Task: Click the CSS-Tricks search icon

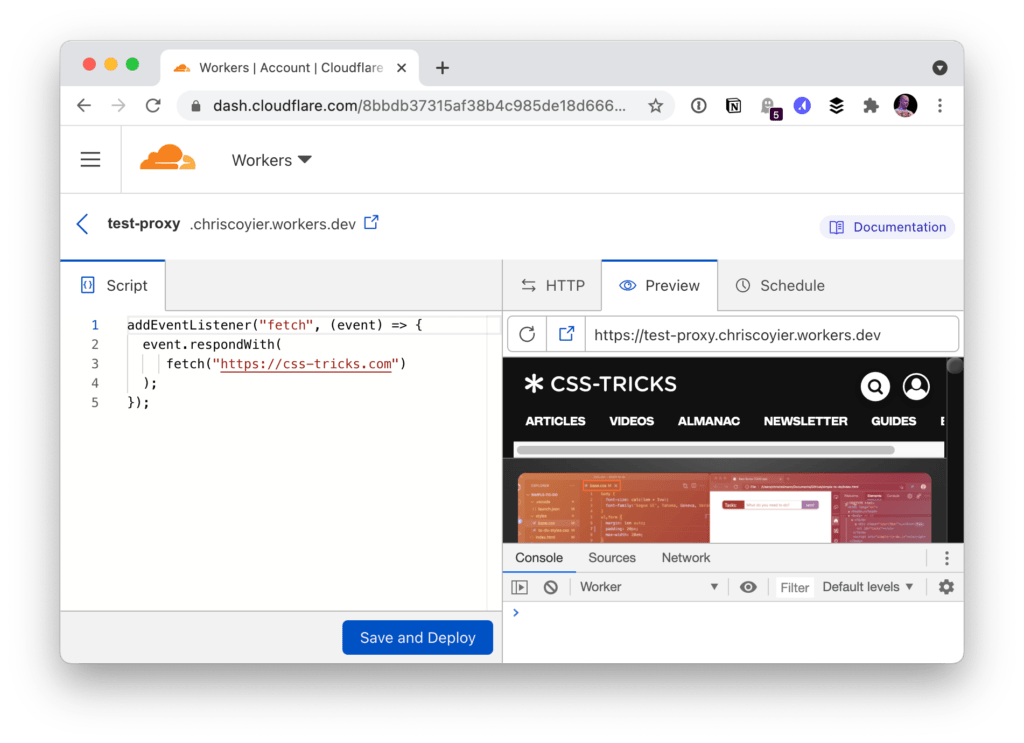Action: (x=875, y=387)
